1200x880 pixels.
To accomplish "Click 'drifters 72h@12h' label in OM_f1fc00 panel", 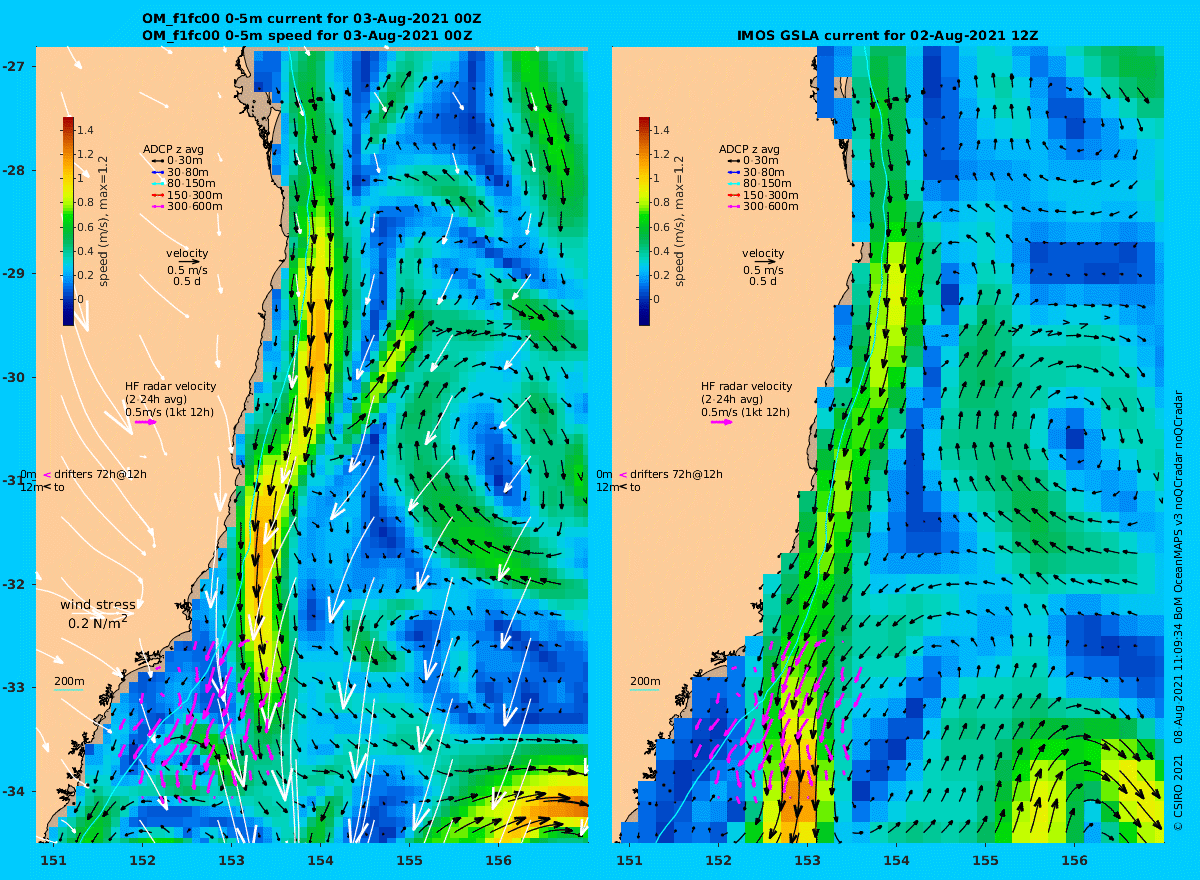I will pyautogui.click(x=101, y=474).
